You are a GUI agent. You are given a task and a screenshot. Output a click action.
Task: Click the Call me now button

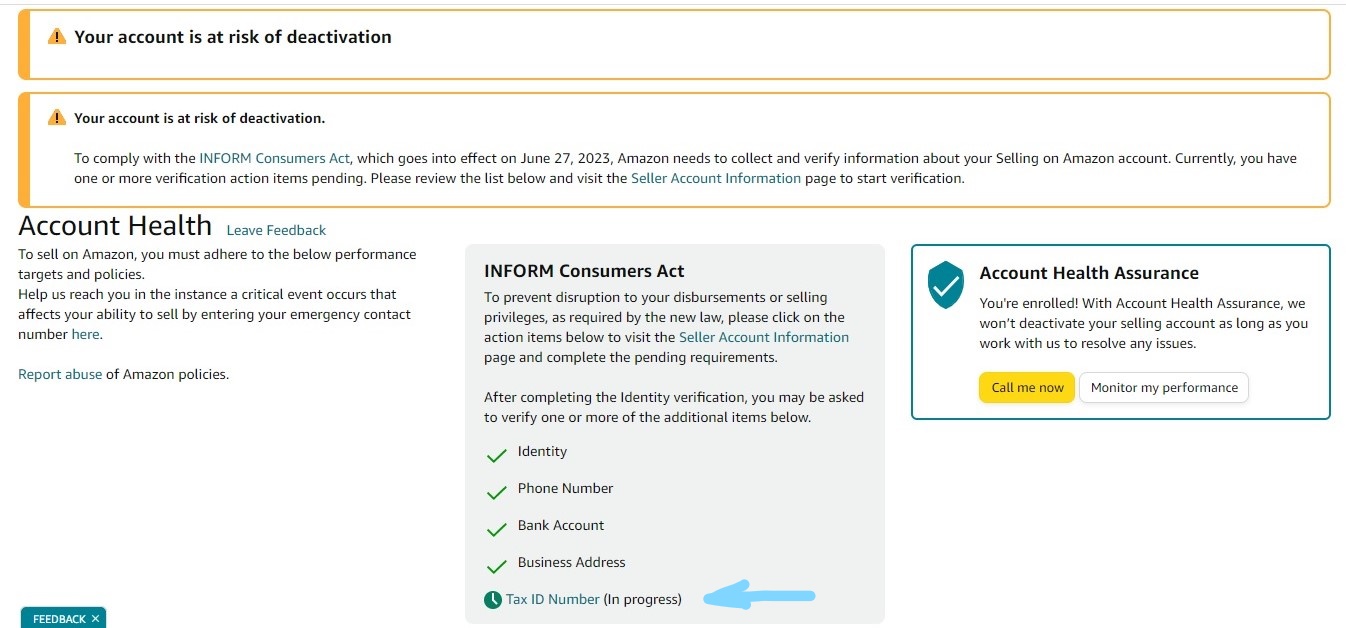tap(1027, 387)
